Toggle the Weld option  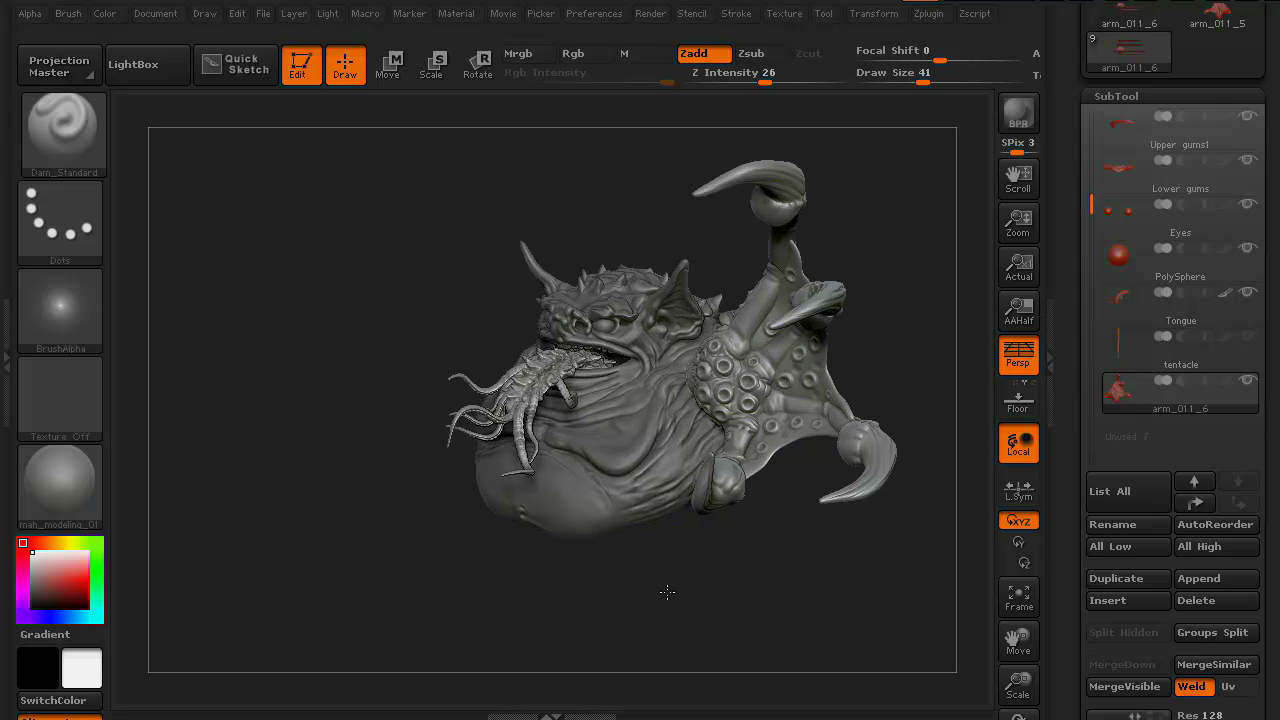click(1194, 687)
